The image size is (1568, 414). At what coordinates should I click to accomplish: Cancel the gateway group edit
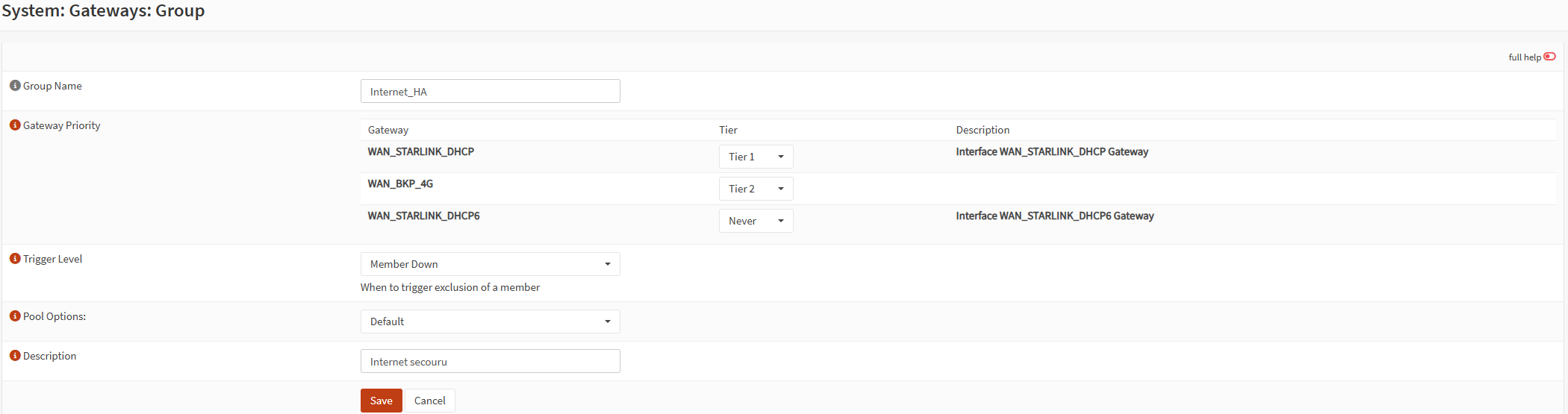pos(430,401)
